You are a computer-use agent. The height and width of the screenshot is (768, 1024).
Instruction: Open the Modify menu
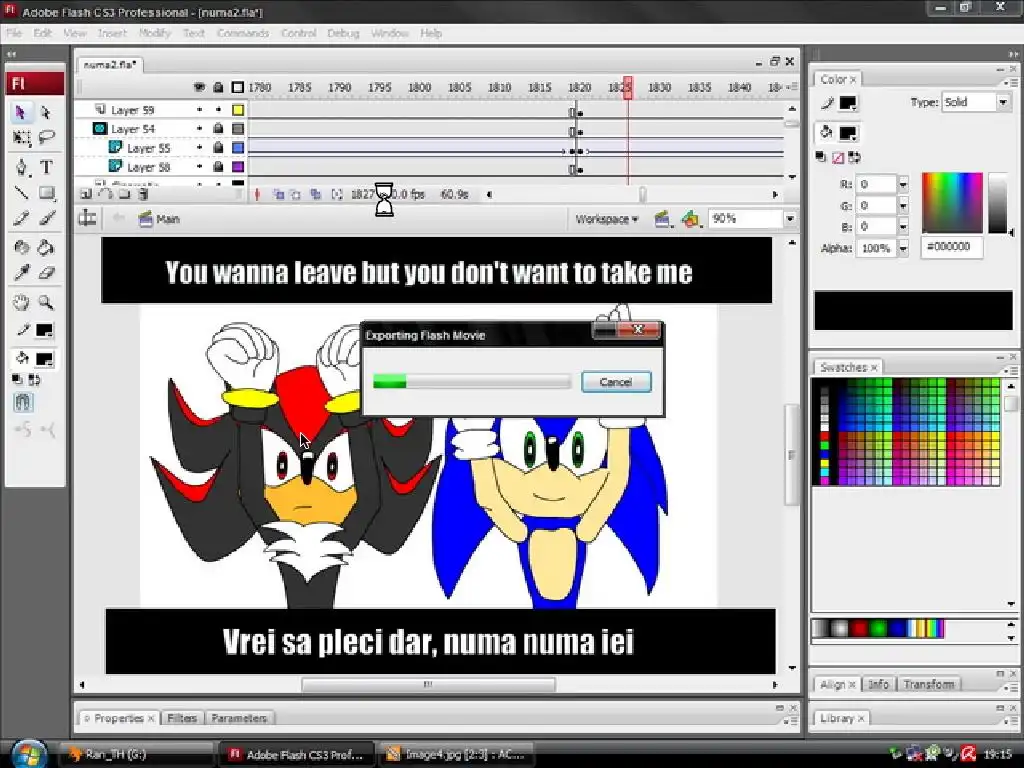pos(154,33)
